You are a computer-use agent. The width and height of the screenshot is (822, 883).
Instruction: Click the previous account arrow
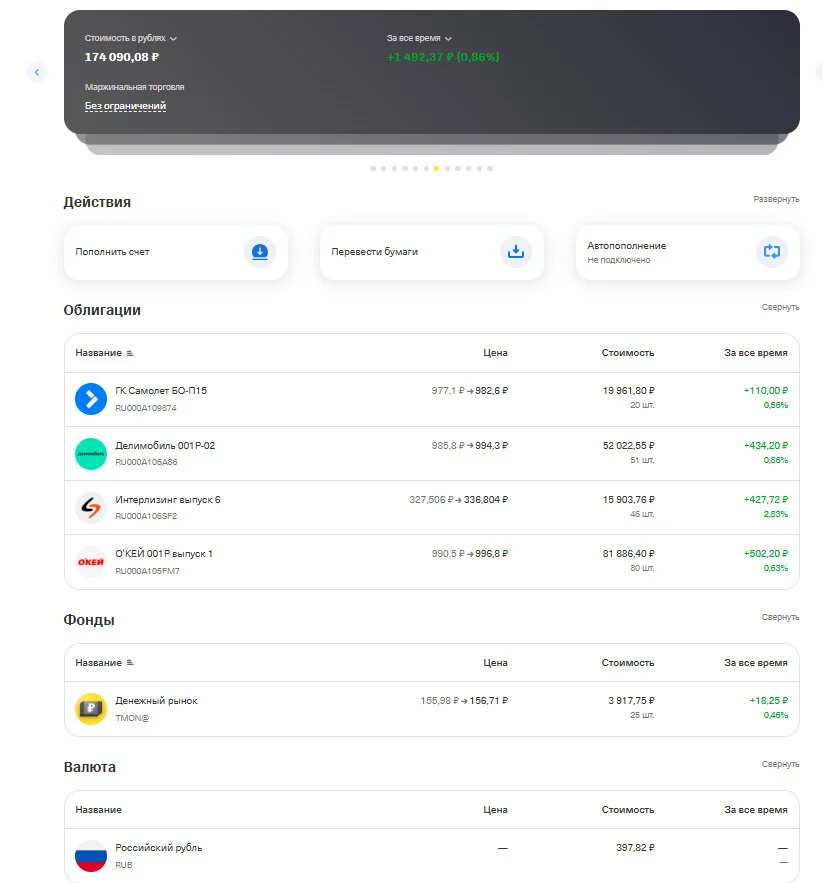click(37, 72)
